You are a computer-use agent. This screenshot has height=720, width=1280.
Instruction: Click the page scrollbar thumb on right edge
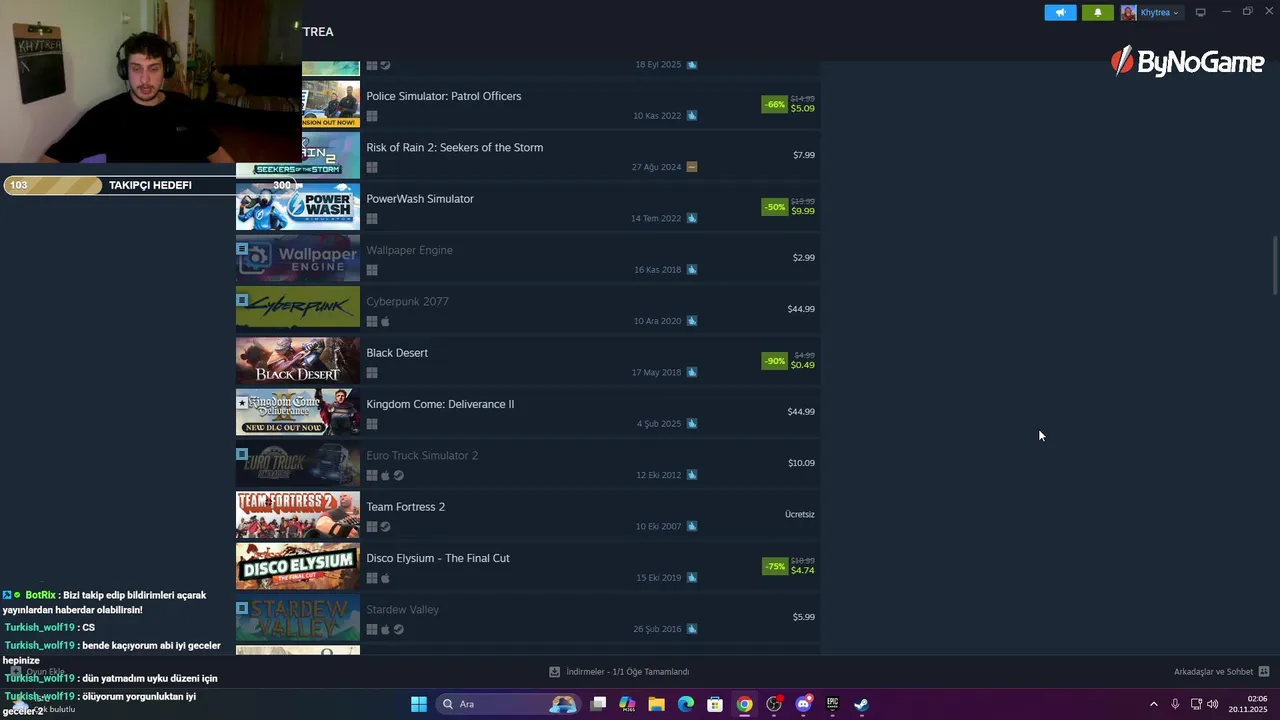click(x=1274, y=264)
